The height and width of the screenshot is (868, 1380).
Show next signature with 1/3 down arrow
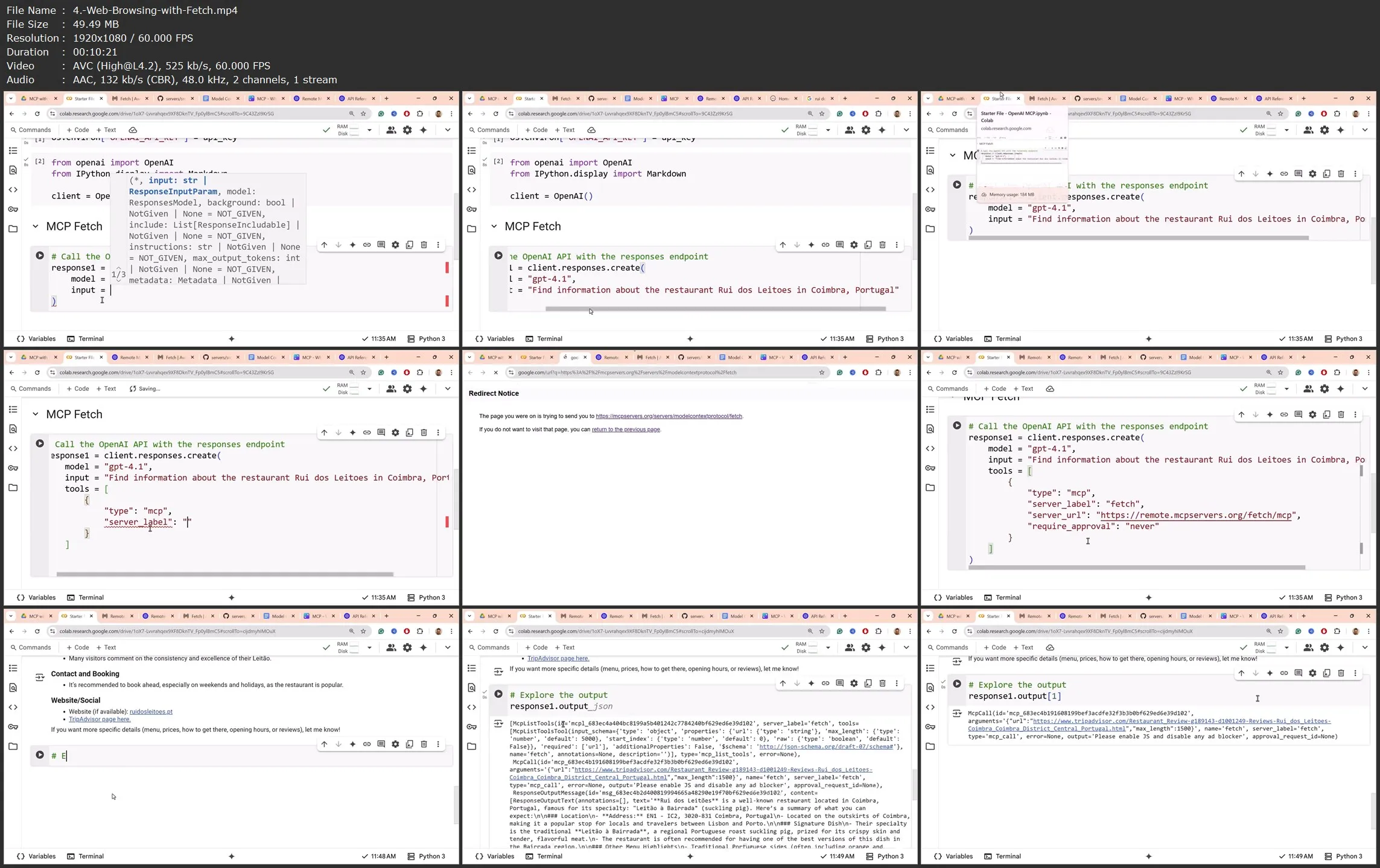(118, 281)
